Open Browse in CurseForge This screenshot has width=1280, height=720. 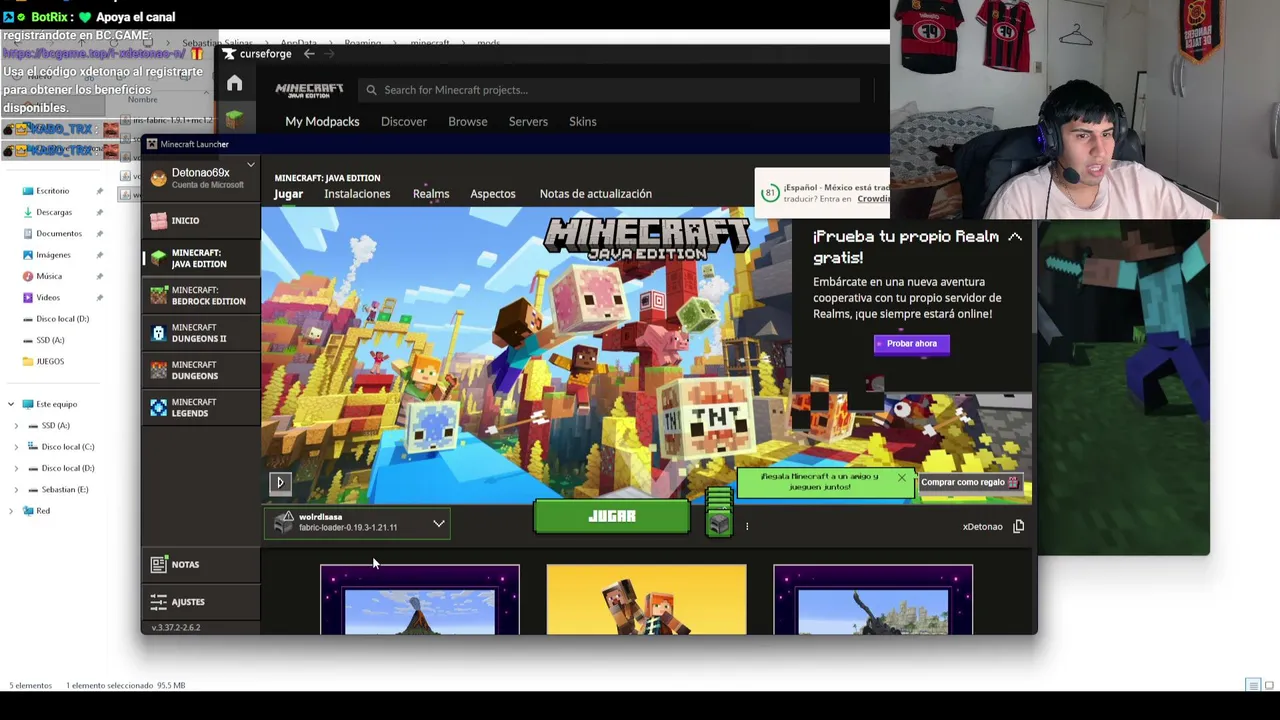(x=468, y=122)
